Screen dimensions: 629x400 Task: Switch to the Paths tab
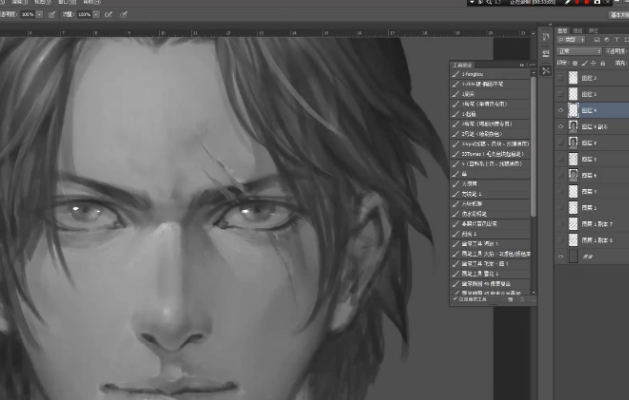coord(591,29)
